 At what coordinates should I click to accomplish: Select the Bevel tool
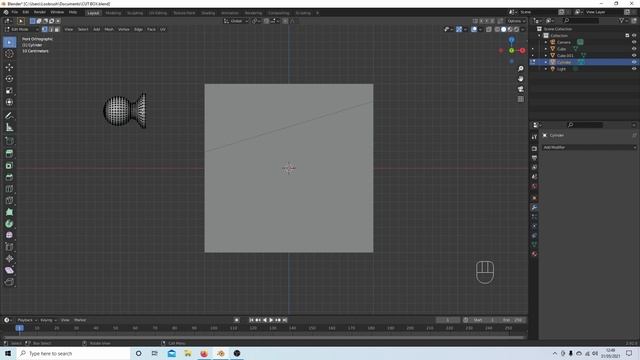pos(9,177)
